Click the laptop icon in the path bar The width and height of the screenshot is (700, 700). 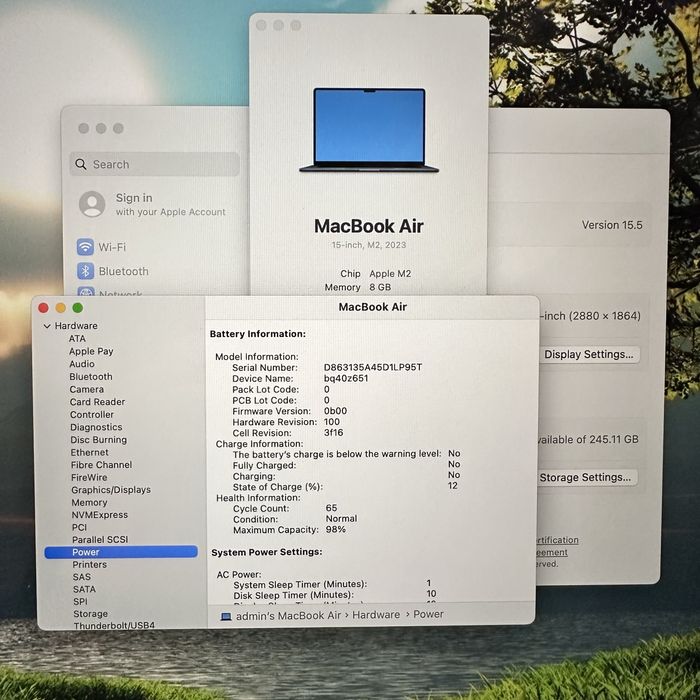pyautogui.click(x=226, y=616)
